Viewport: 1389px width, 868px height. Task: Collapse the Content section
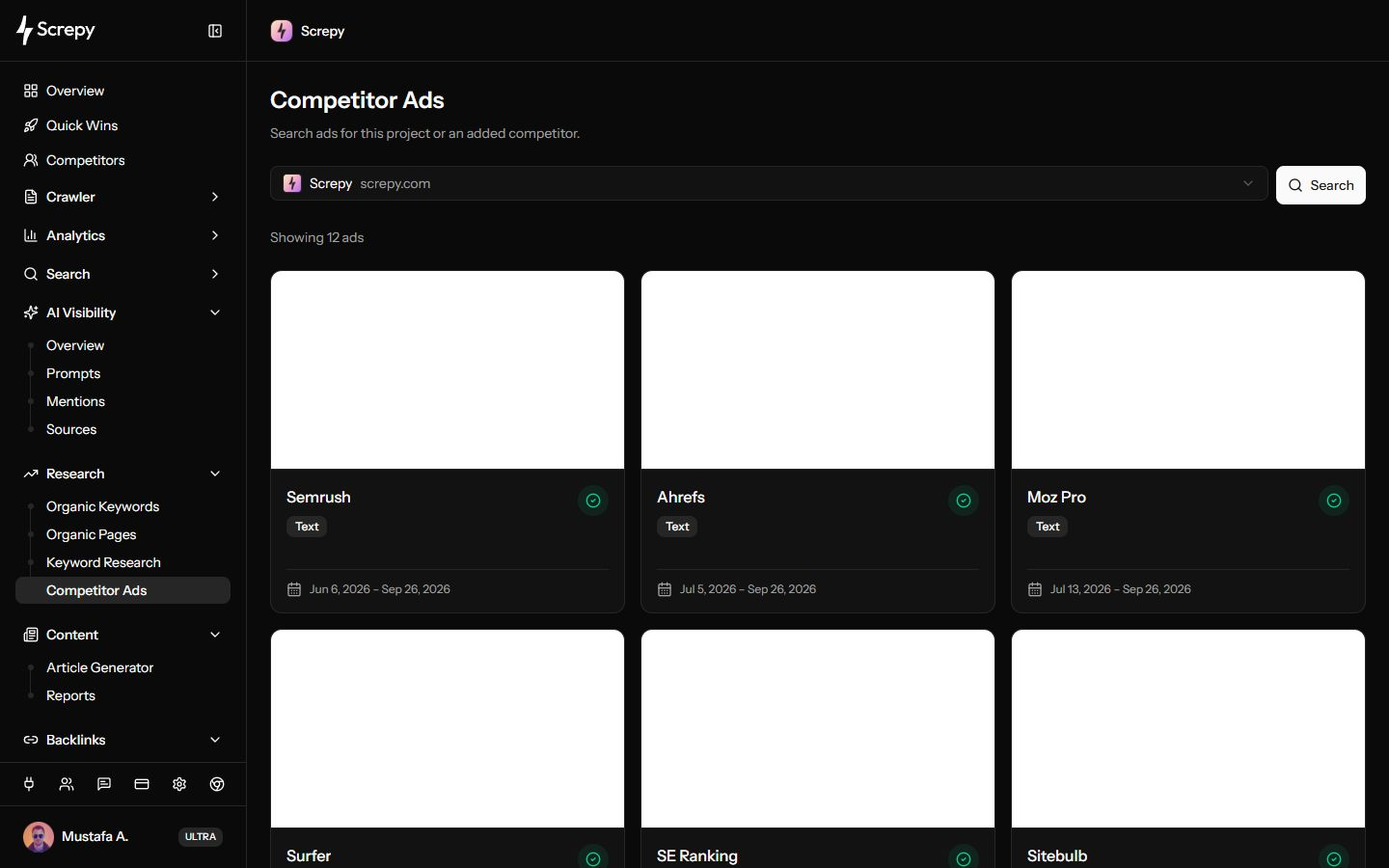point(123,635)
